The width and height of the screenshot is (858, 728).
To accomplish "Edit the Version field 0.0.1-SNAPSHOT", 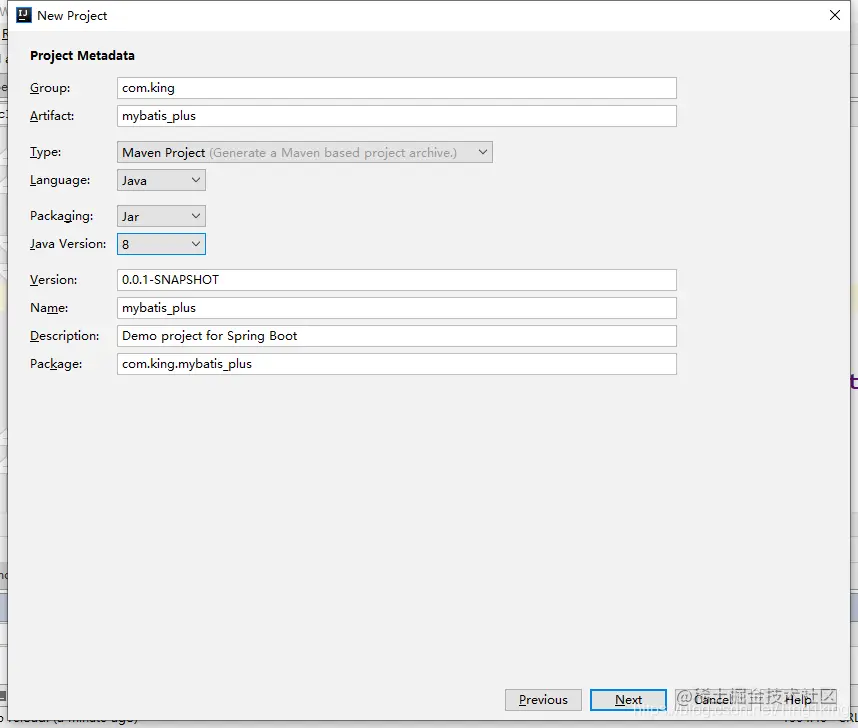I will (397, 280).
